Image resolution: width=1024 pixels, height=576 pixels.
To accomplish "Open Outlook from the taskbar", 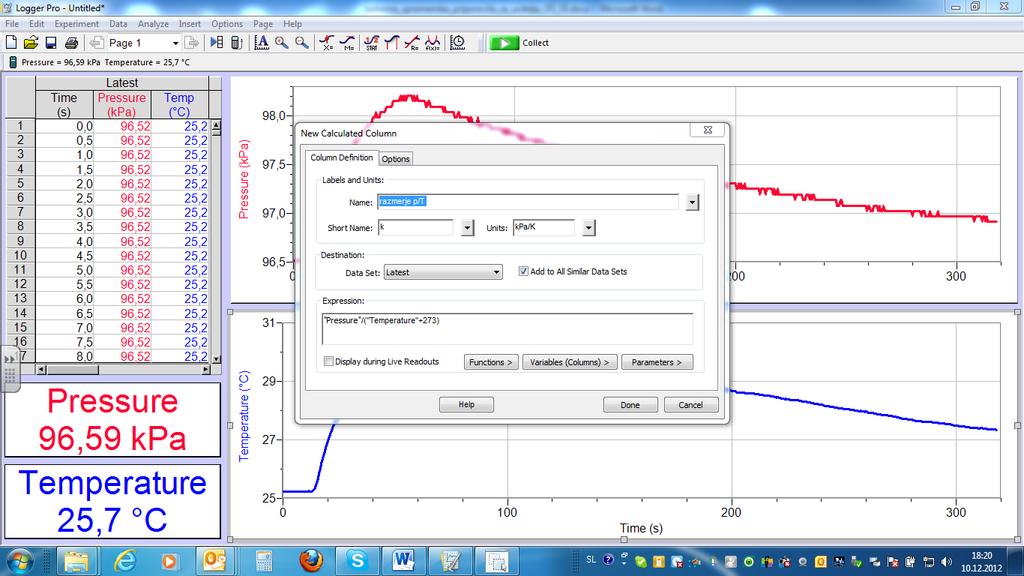I will point(216,561).
